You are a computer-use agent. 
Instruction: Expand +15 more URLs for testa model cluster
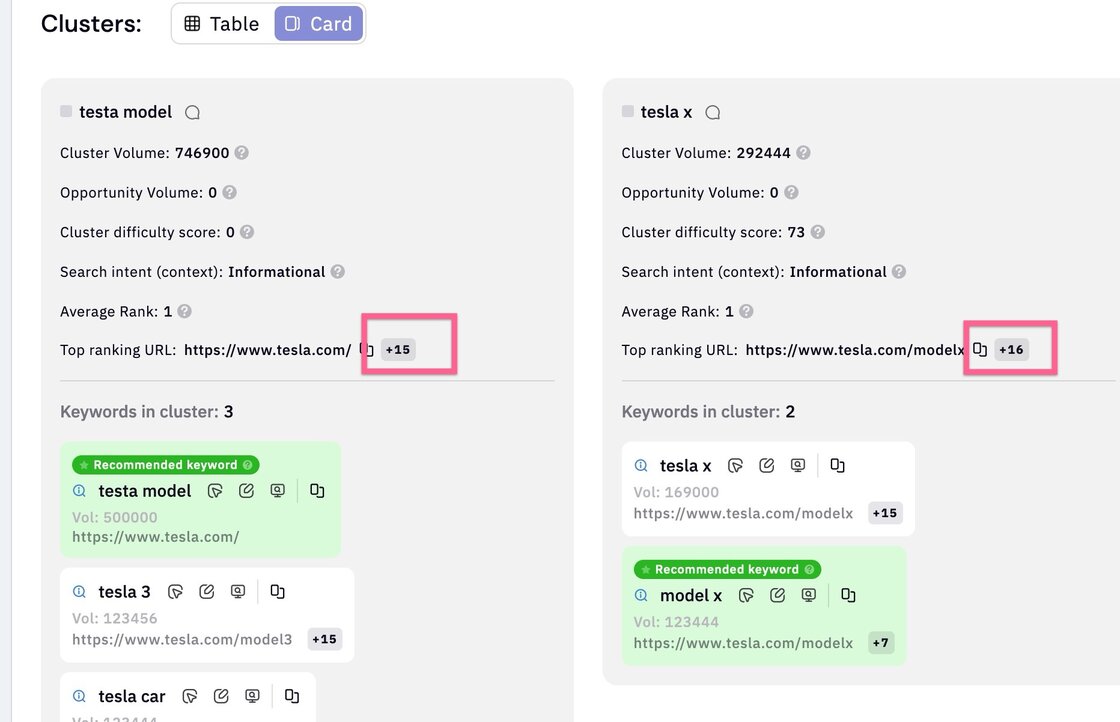pos(398,349)
